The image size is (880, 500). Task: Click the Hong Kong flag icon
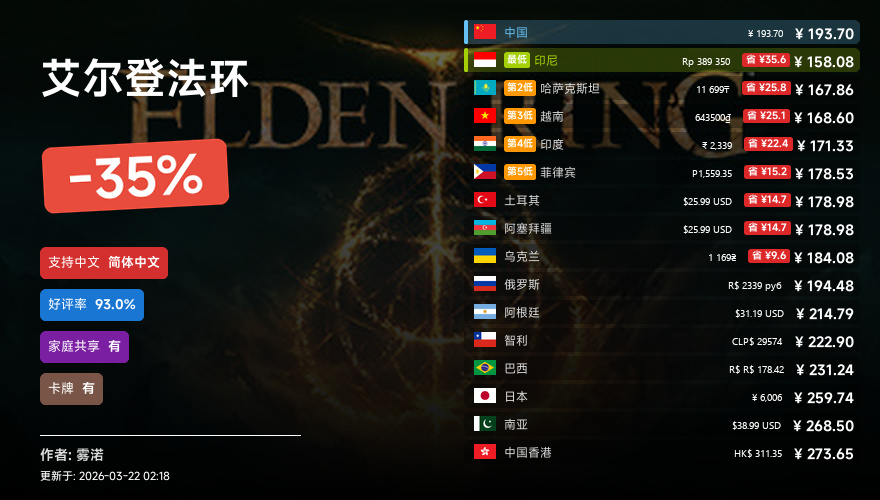click(x=484, y=452)
